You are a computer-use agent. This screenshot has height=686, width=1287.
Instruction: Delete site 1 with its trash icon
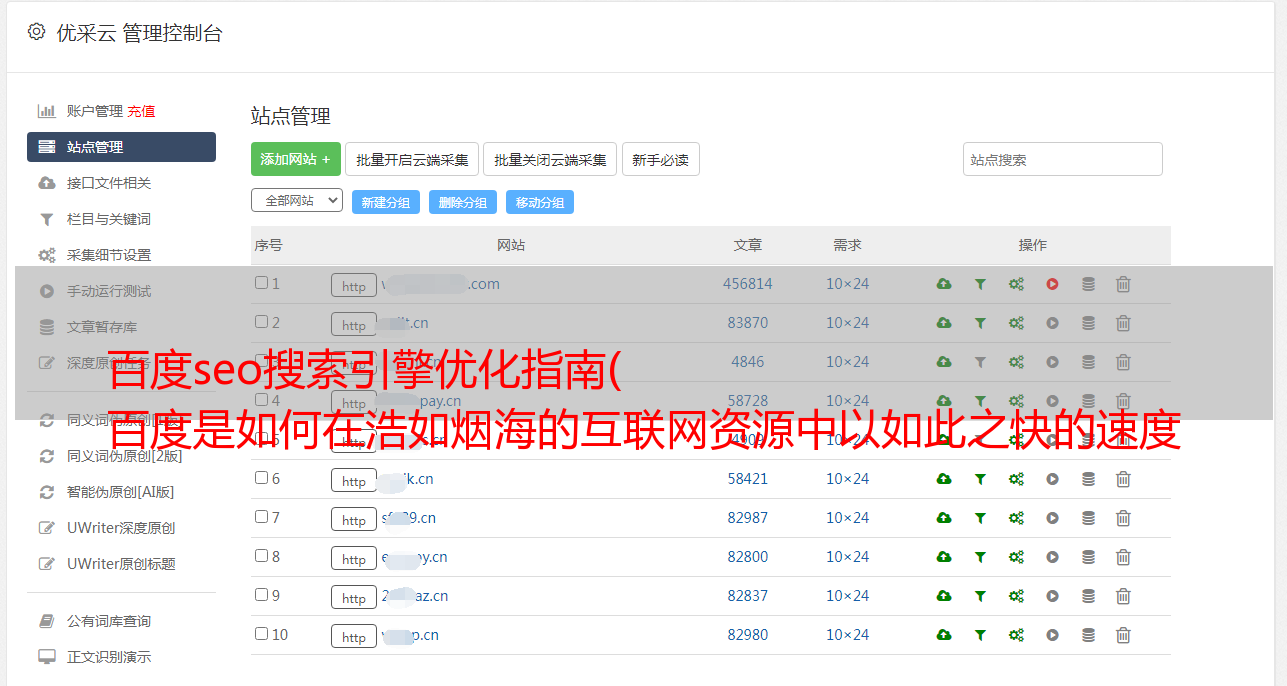pyautogui.click(x=1123, y=284)
